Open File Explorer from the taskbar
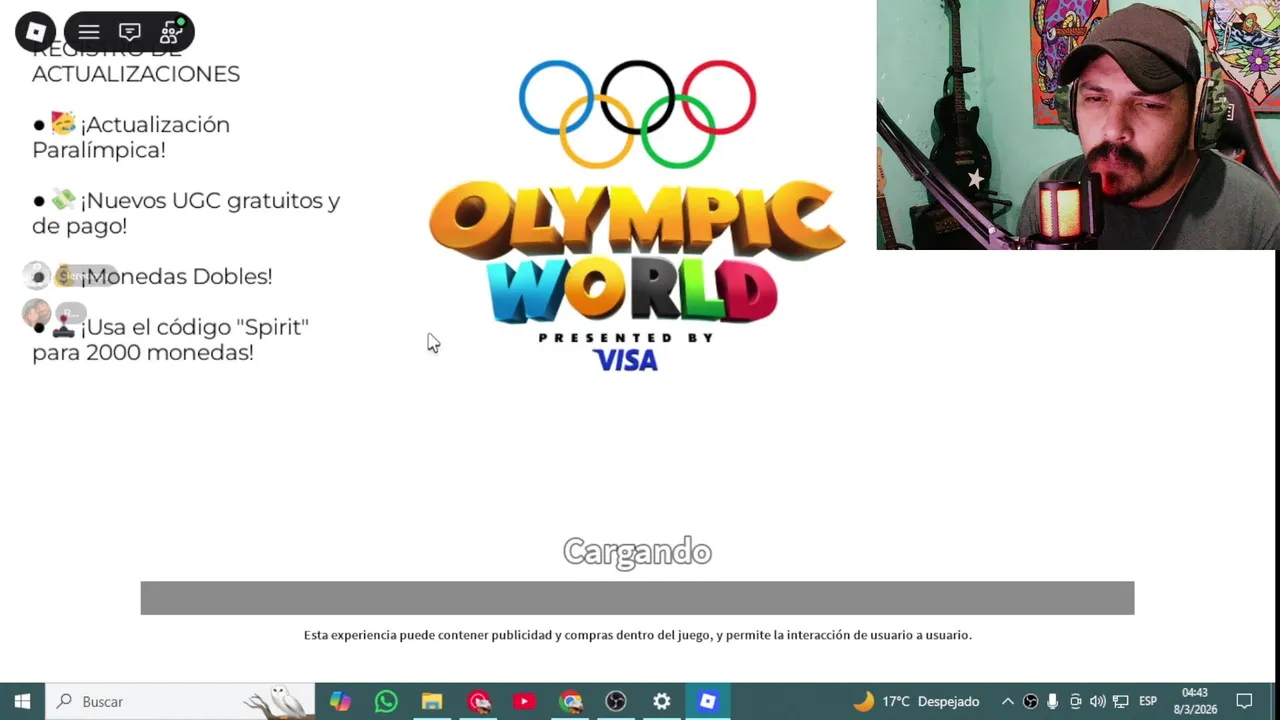This screenshot has height=720, width=1280. 432,701
